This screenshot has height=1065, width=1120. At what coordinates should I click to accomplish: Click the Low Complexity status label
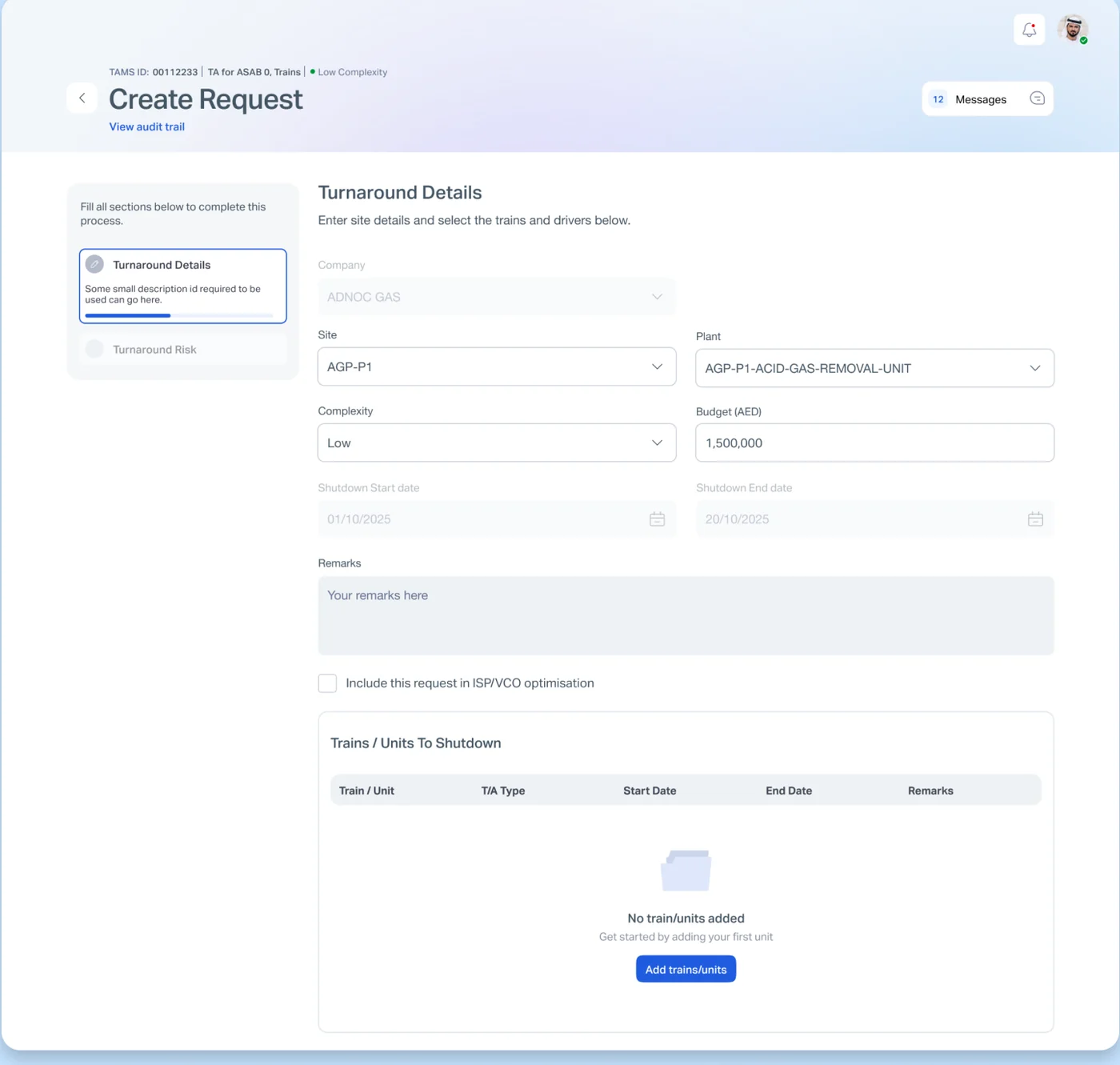pyautogui.click(x=349, y=72)
